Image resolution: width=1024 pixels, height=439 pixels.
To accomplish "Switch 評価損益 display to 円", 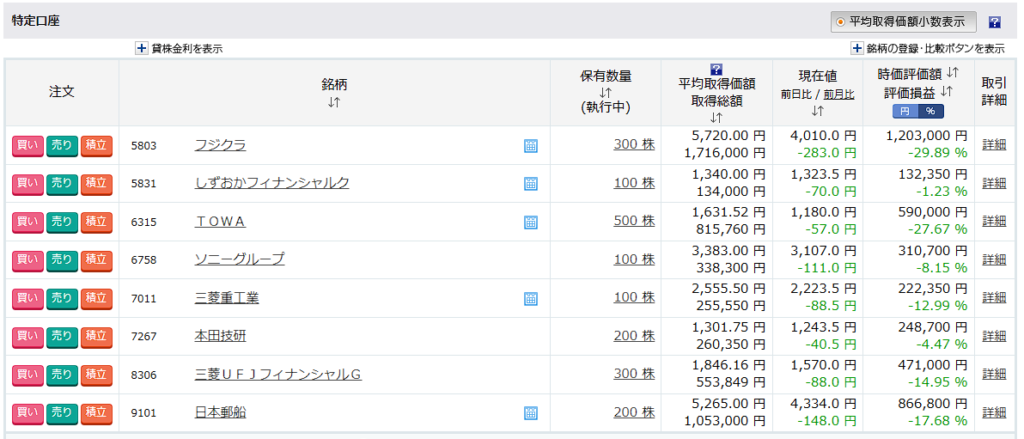I will point(904,111).
